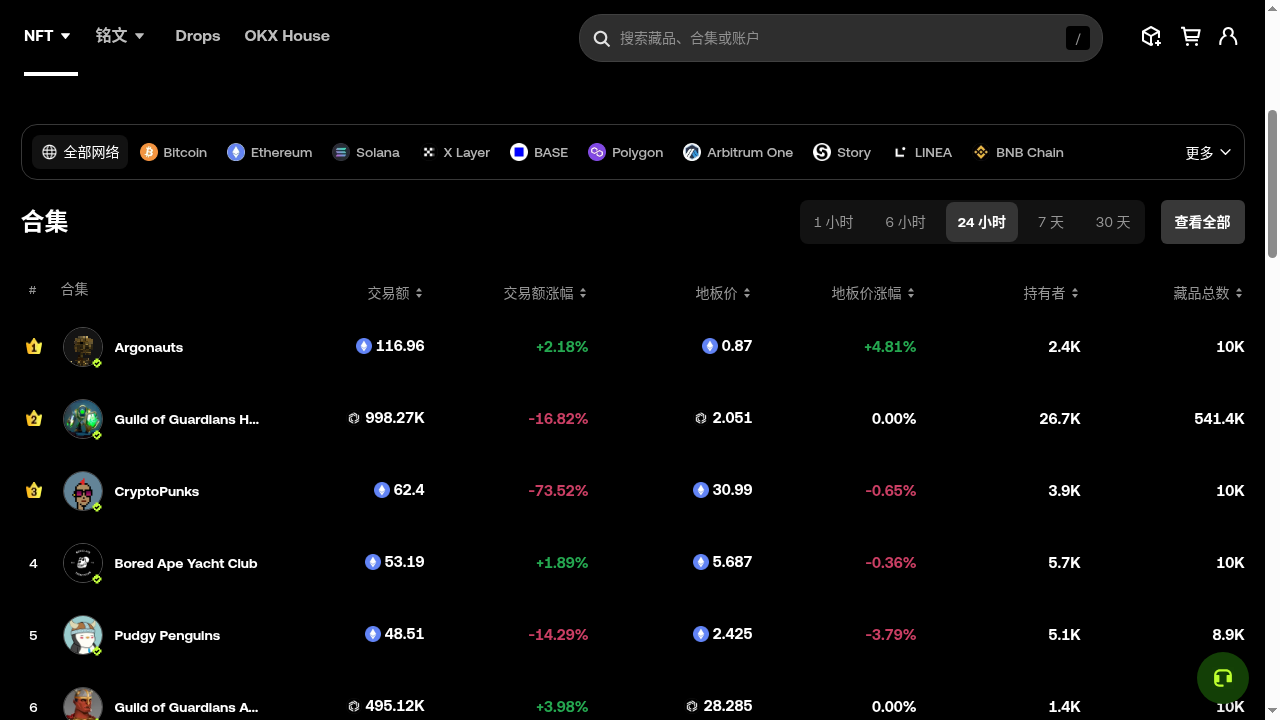Filter by LINEA network

click(922, 152)
